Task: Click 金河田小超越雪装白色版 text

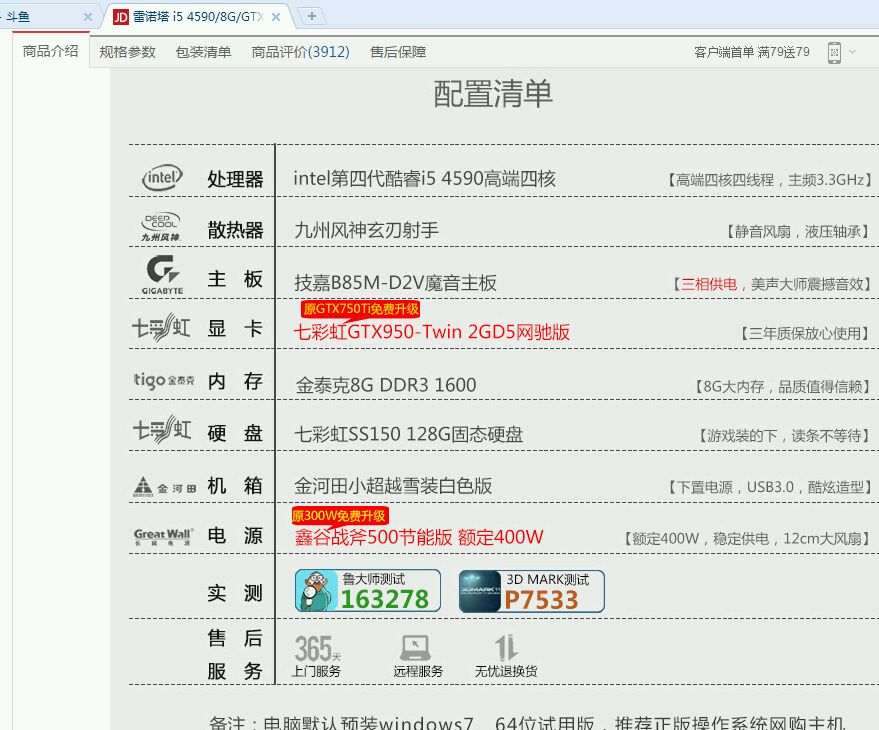Action: tap(393, 486)
